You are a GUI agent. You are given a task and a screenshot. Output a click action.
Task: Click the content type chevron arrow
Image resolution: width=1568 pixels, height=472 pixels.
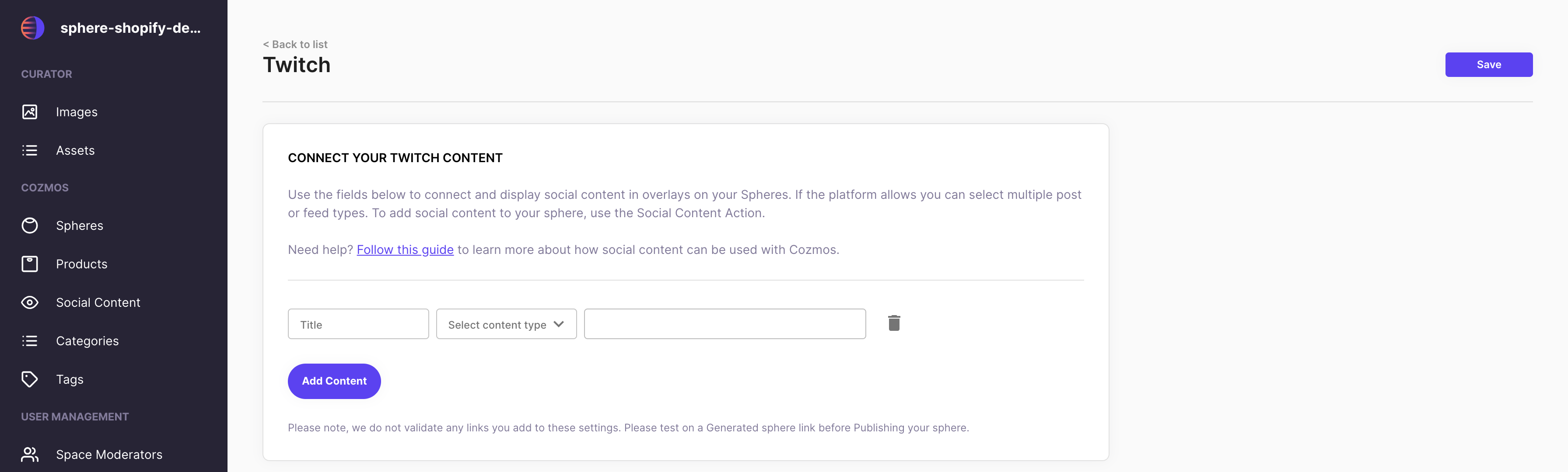(x=559, y=324)
